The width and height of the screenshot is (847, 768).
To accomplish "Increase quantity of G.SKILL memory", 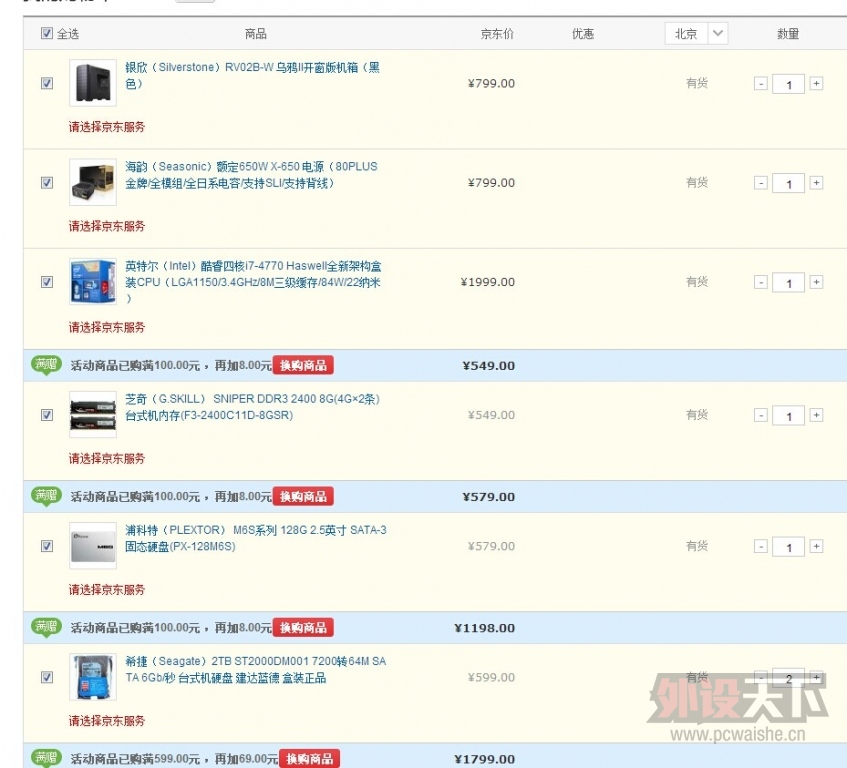I will [x=816, y=415].
